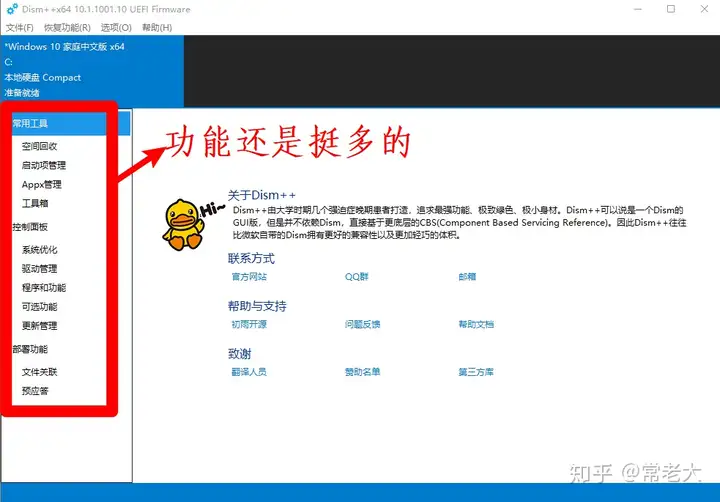720x502 pixels.
Task: Open the 赞助名单 link
Action: [x=362, y=372]
